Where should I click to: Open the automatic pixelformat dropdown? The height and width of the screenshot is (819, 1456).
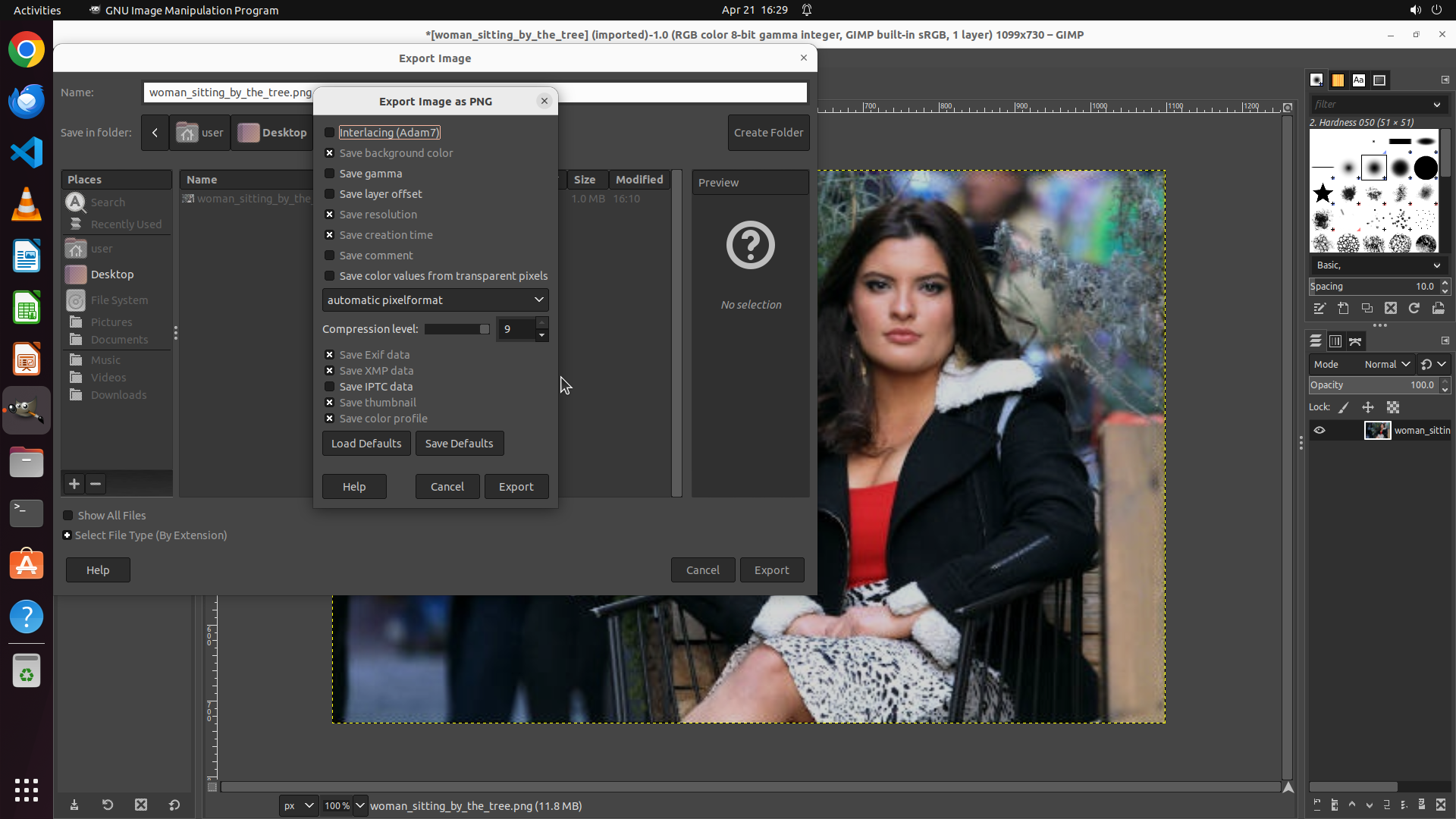435,300
